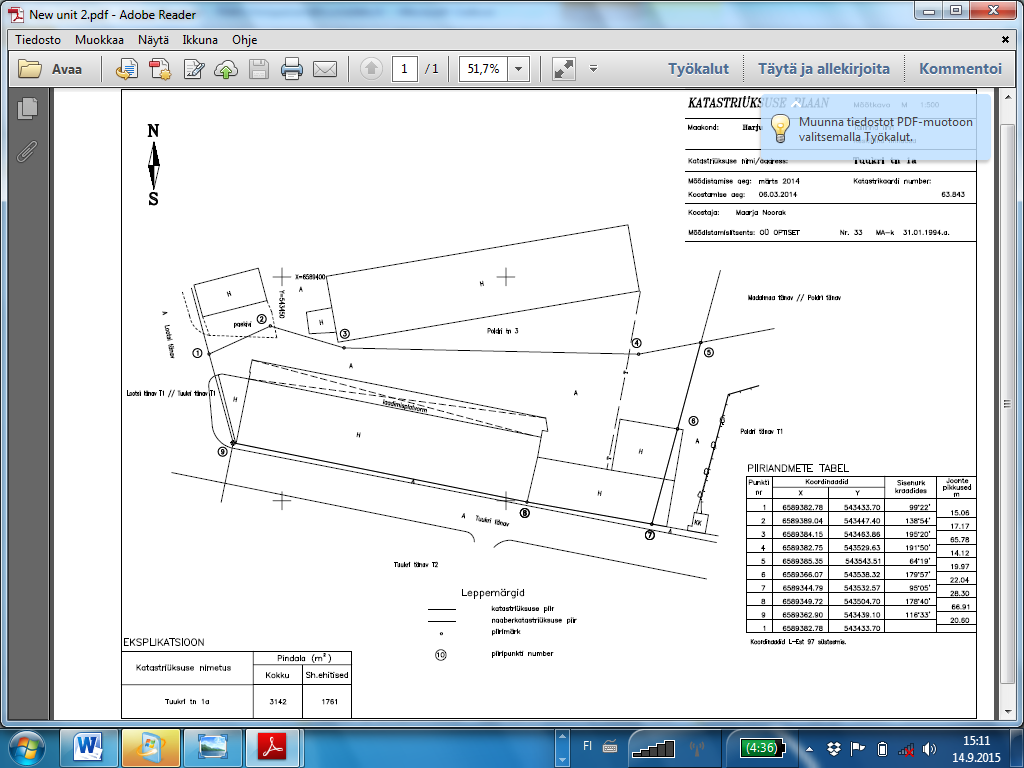Open the photo viewer taskbar icon
This screenshot has height=768, width=1024.
pyautogui.click(x=212, y=748)
